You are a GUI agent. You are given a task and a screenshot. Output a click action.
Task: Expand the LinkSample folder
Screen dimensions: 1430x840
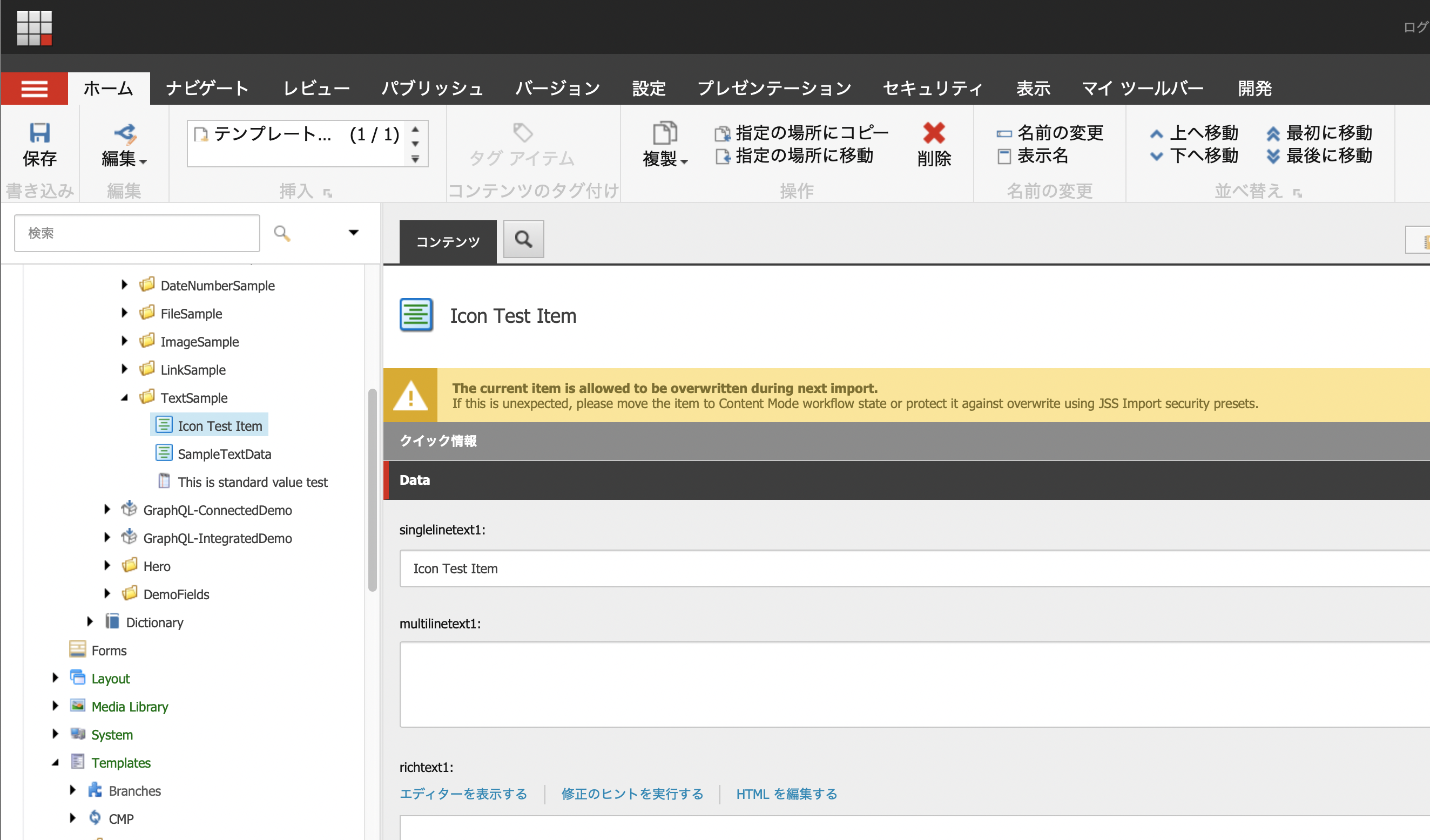point(124,369)
